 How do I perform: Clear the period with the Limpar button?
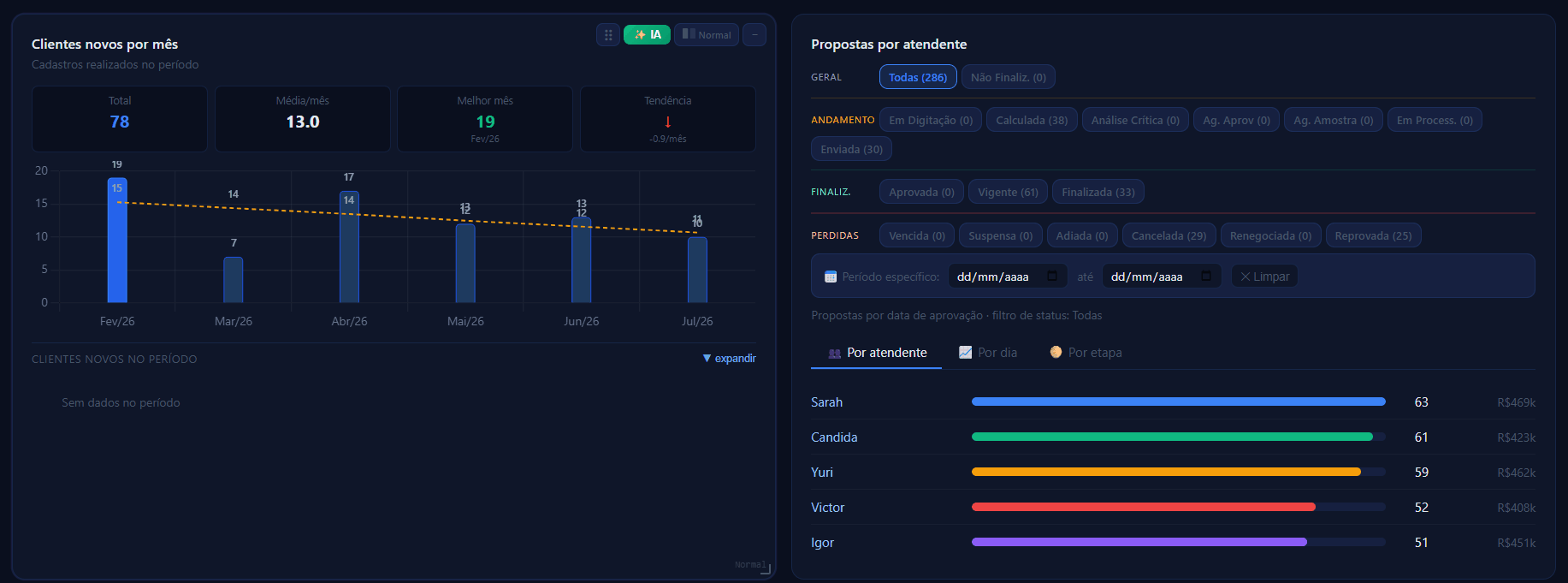pos(1264,277)
